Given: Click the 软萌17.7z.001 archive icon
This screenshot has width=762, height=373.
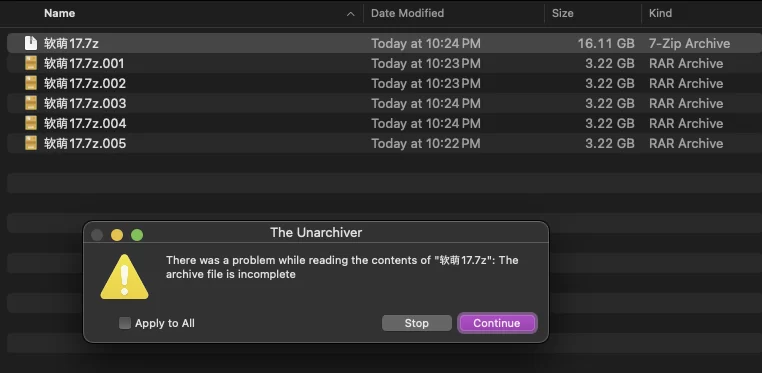Looking at the screenshot, I should click(x=31, y=63).
